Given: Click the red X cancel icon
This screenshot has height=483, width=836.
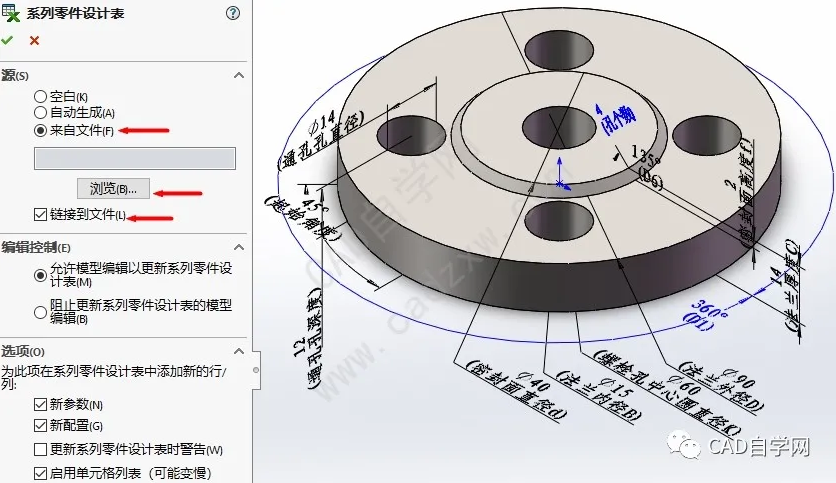Looking at the screenshot, I should 35,41.
